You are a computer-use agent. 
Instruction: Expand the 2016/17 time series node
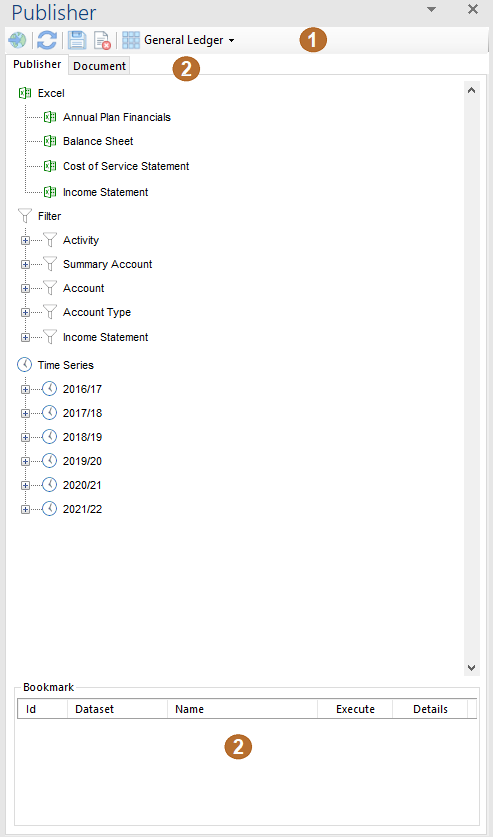click(x=25, y=389)
